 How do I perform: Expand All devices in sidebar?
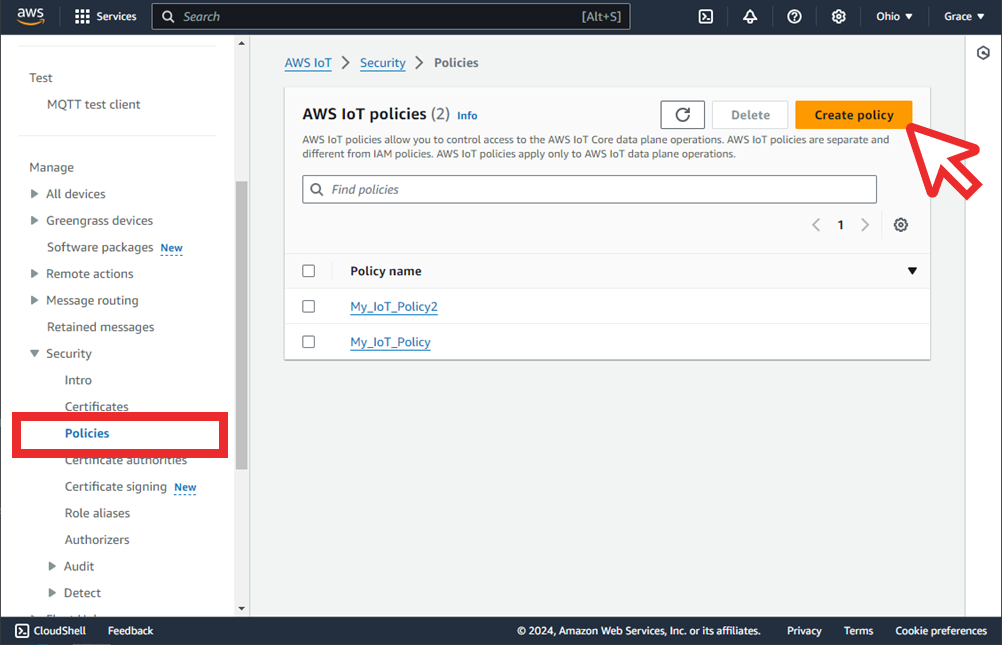click(x=35, y=194)
